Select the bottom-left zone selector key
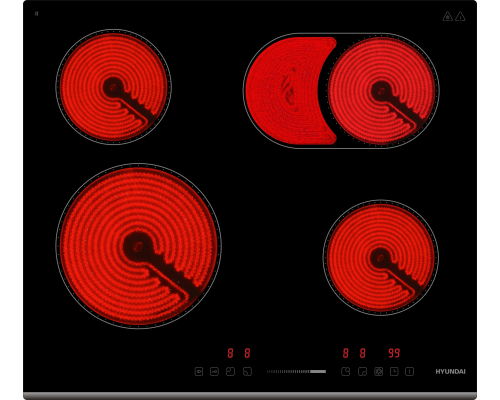Screen dimensions: 500x400 (x=247, y=371)
